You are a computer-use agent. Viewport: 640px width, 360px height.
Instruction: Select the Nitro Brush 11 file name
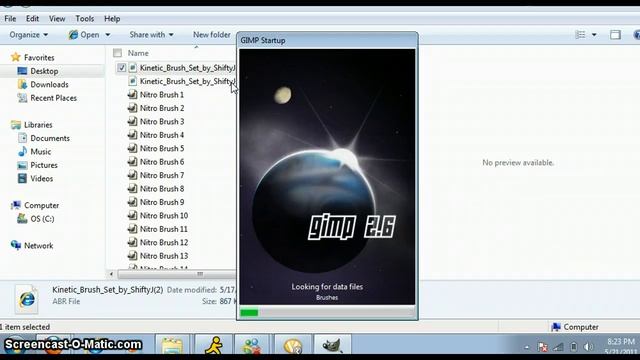pyautogui.click(x=164, y=229)
